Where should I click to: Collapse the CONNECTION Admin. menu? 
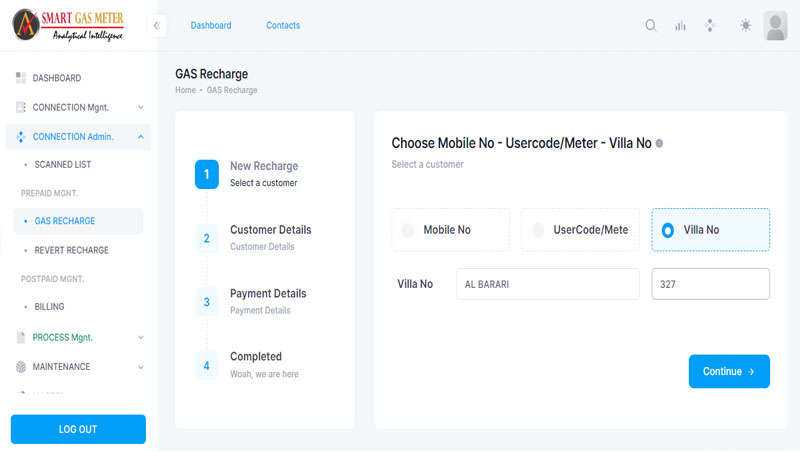coord(78,136)
